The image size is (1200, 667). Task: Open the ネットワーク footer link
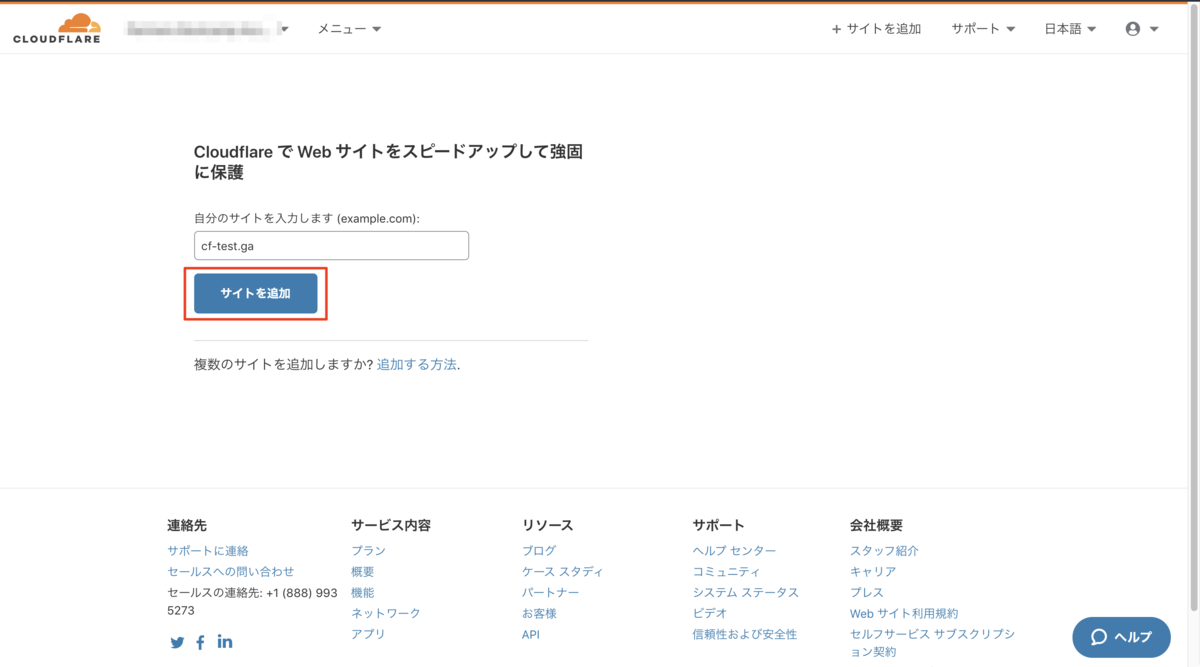click(x=386, y=613)
